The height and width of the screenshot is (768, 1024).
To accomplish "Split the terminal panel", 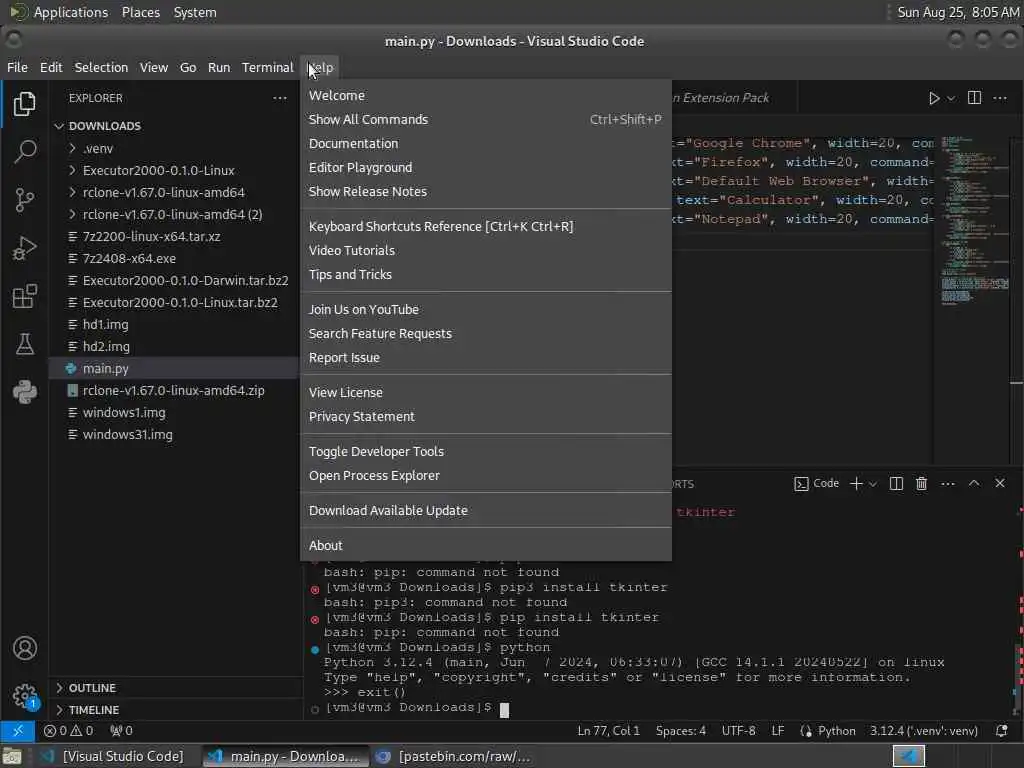I will 896,483.
